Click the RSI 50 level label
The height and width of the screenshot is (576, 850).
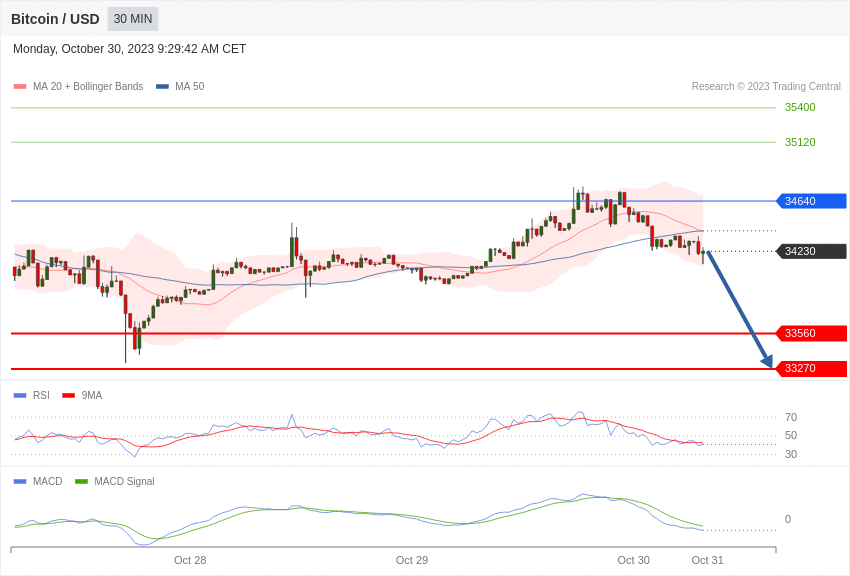coord(791,435)
